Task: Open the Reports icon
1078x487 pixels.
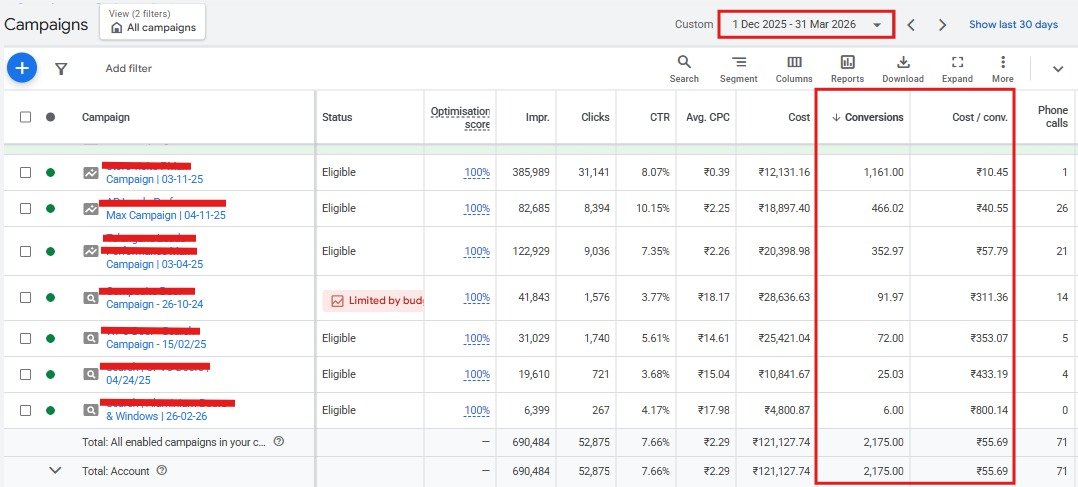Action: coord(847,68)
